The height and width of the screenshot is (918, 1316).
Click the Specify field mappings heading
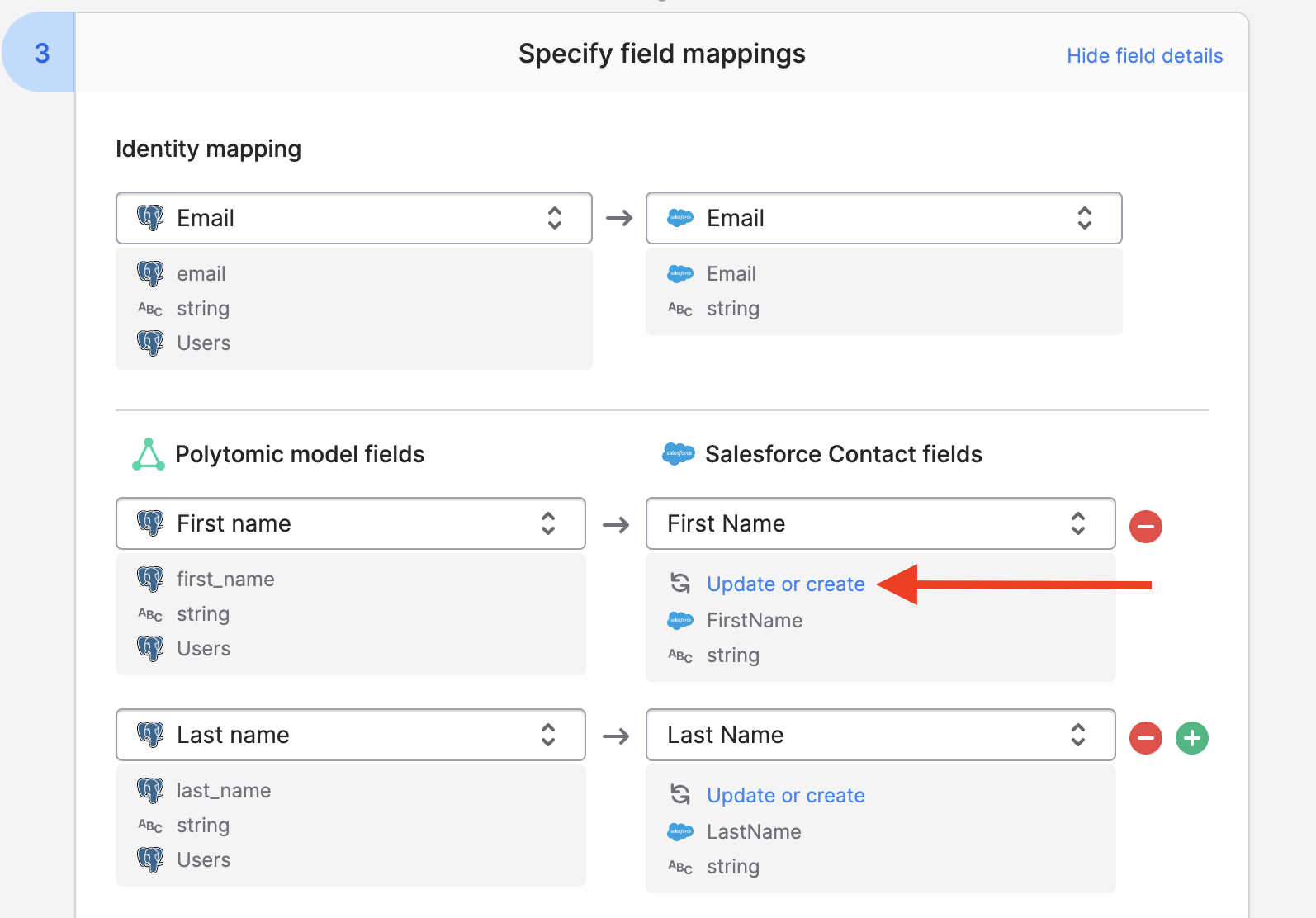coord(661,54)
